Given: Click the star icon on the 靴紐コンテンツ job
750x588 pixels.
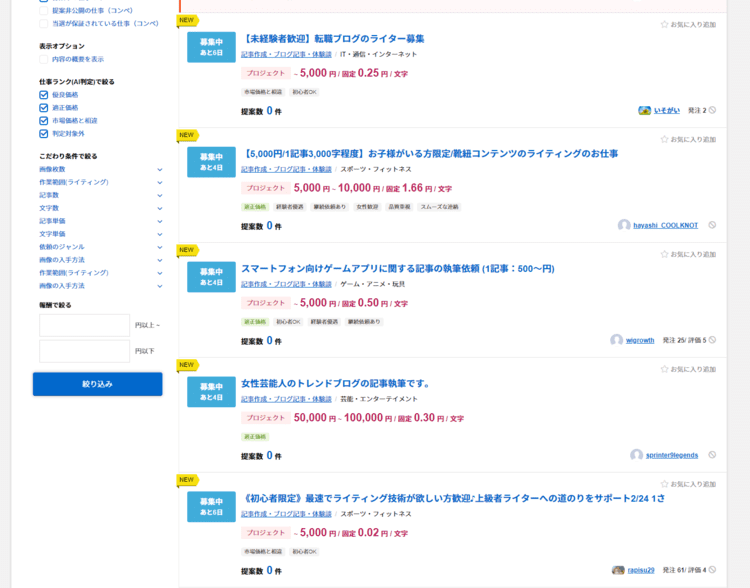Looking at the screenshot, I should point(664,139).
